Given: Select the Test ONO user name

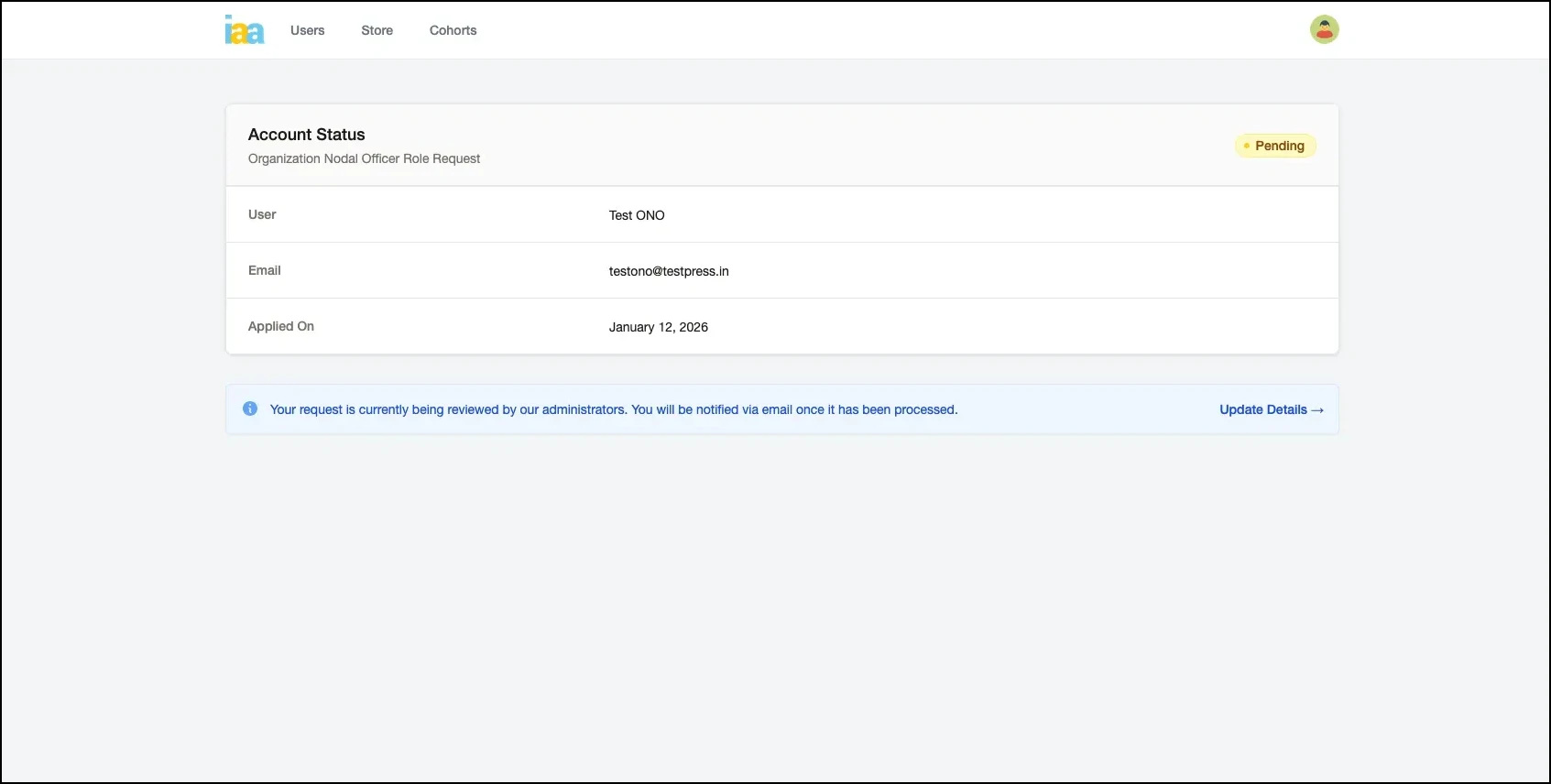Looking at the screenshot, I should (637, 215).
